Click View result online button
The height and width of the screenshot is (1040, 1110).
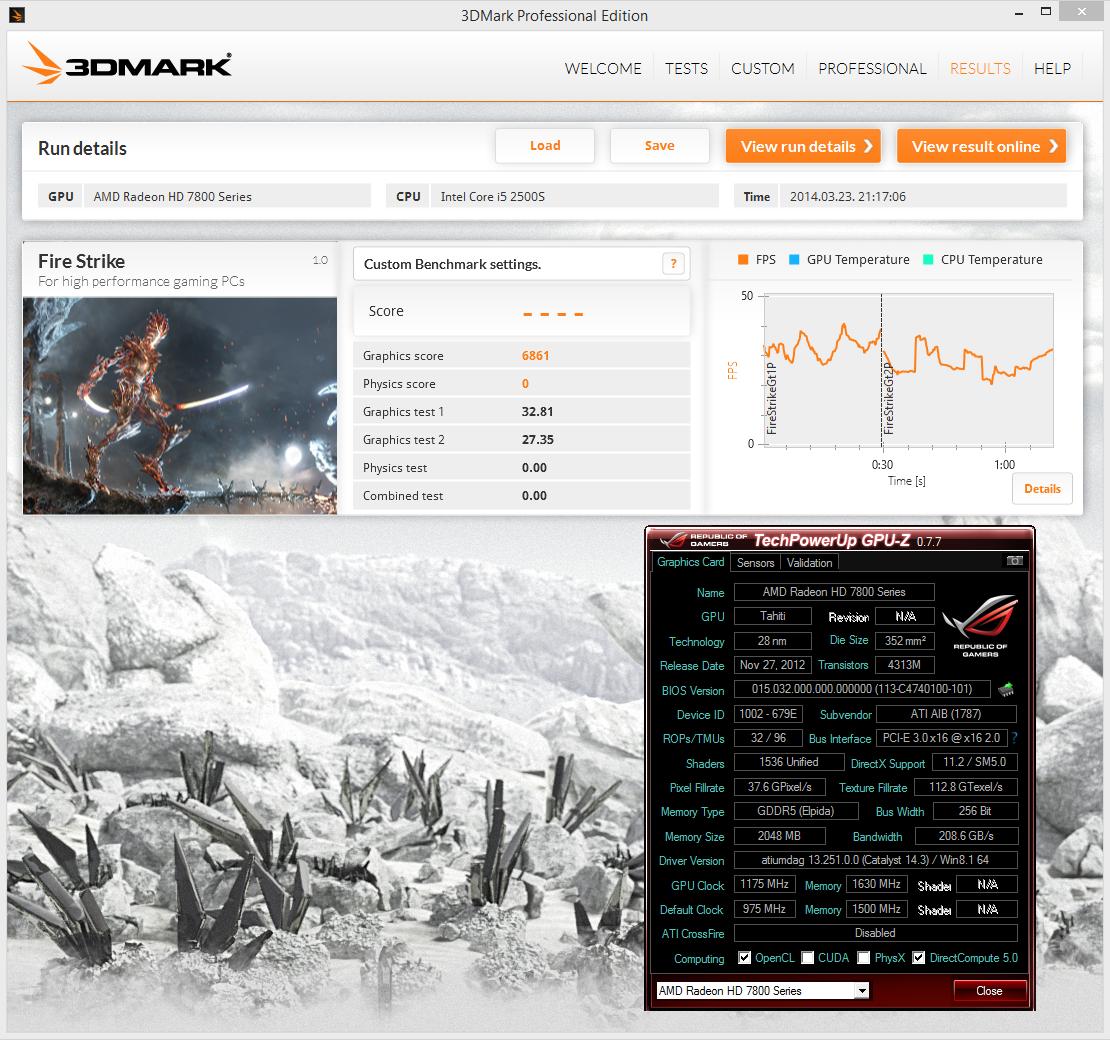(x=981, y=146)
